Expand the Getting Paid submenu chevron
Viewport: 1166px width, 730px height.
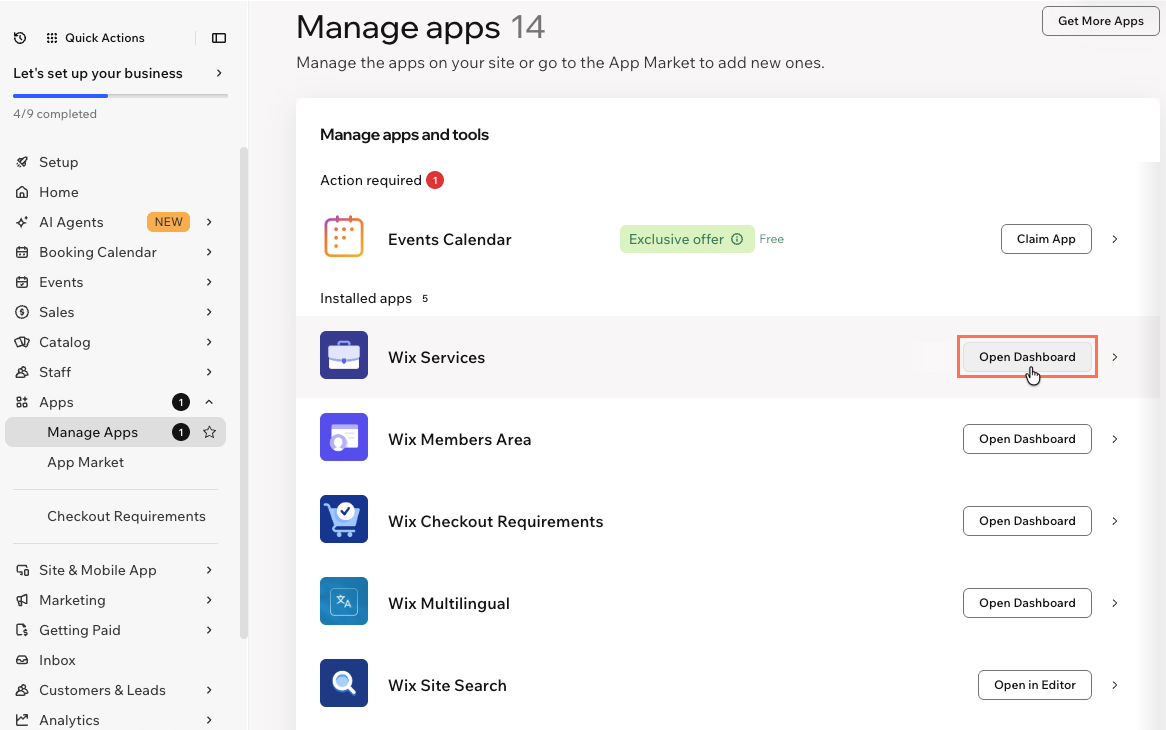tap(210, 630)
